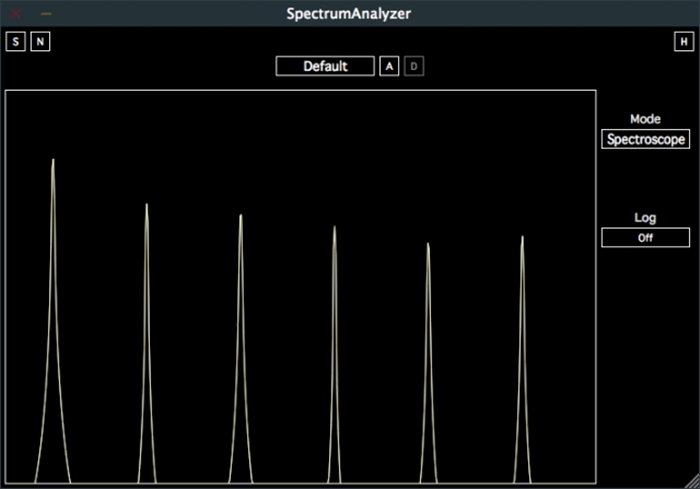Toggle the Log setting from Off

(x=645, y=238)
